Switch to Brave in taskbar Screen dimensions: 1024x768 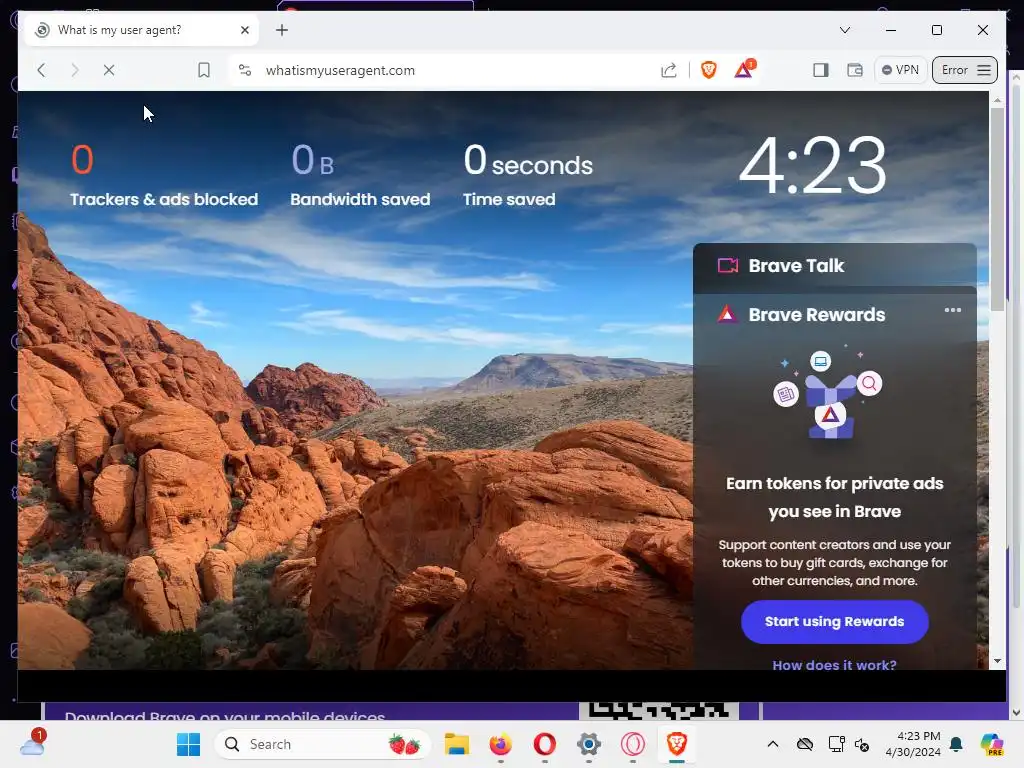click(677, 744)
